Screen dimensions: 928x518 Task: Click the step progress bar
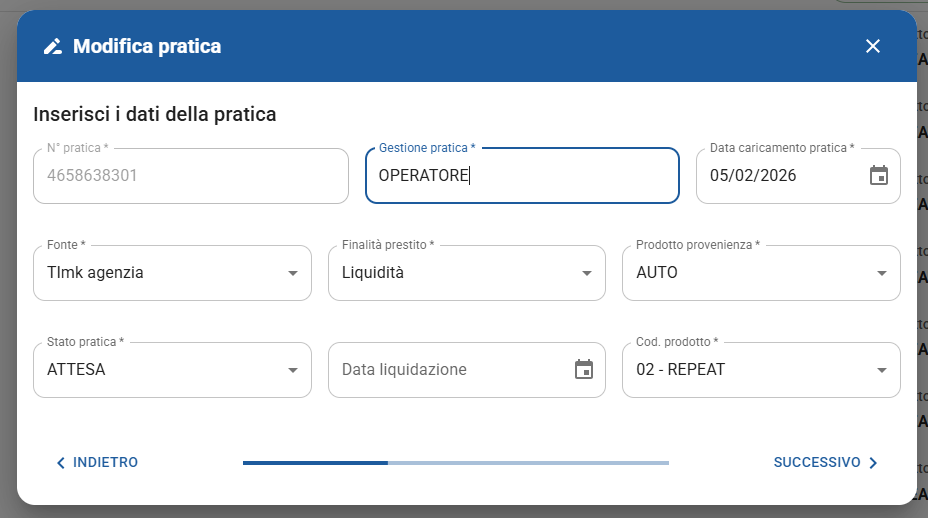(x=455, y=463)
